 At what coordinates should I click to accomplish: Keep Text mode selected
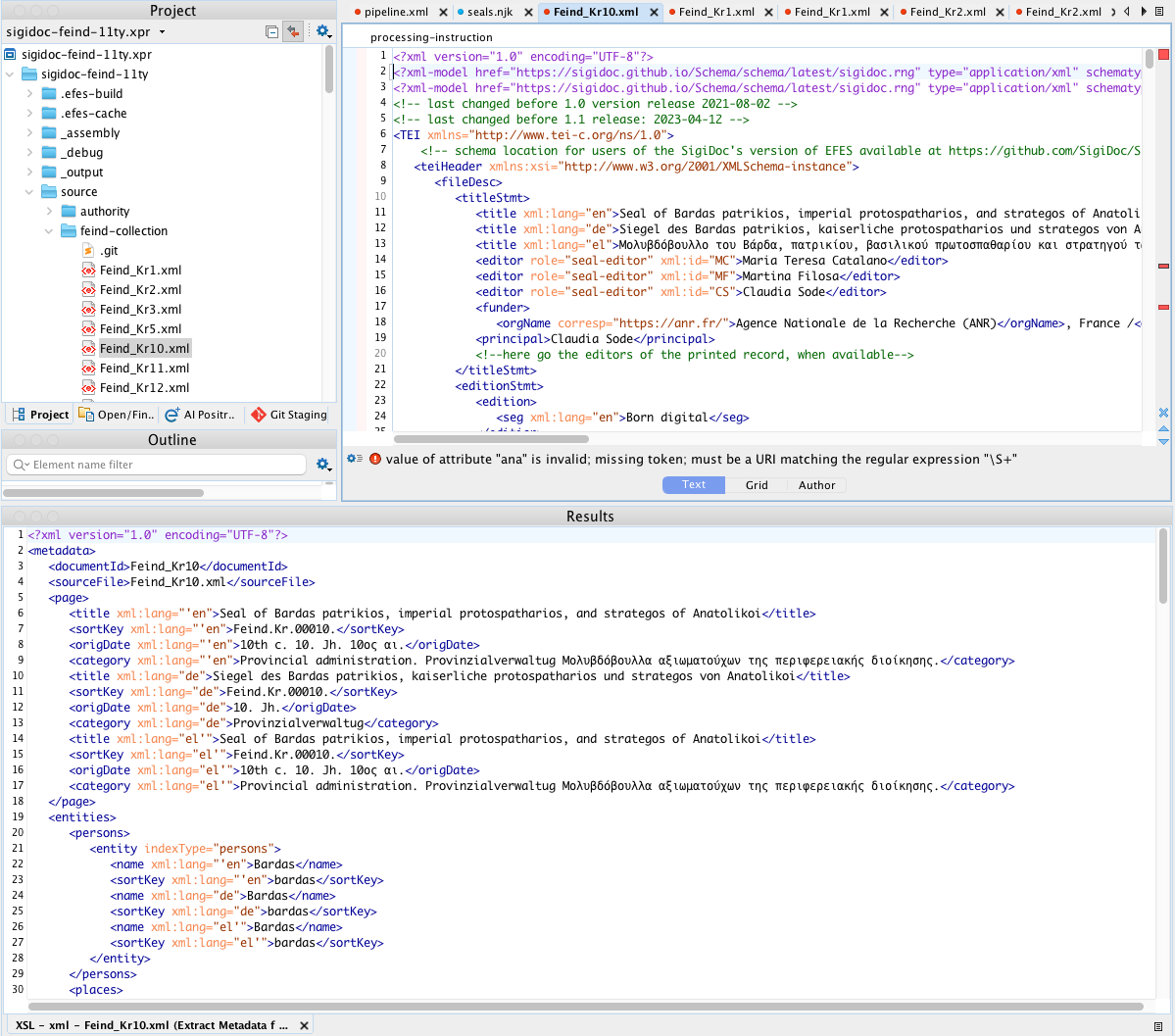point(693,484)
